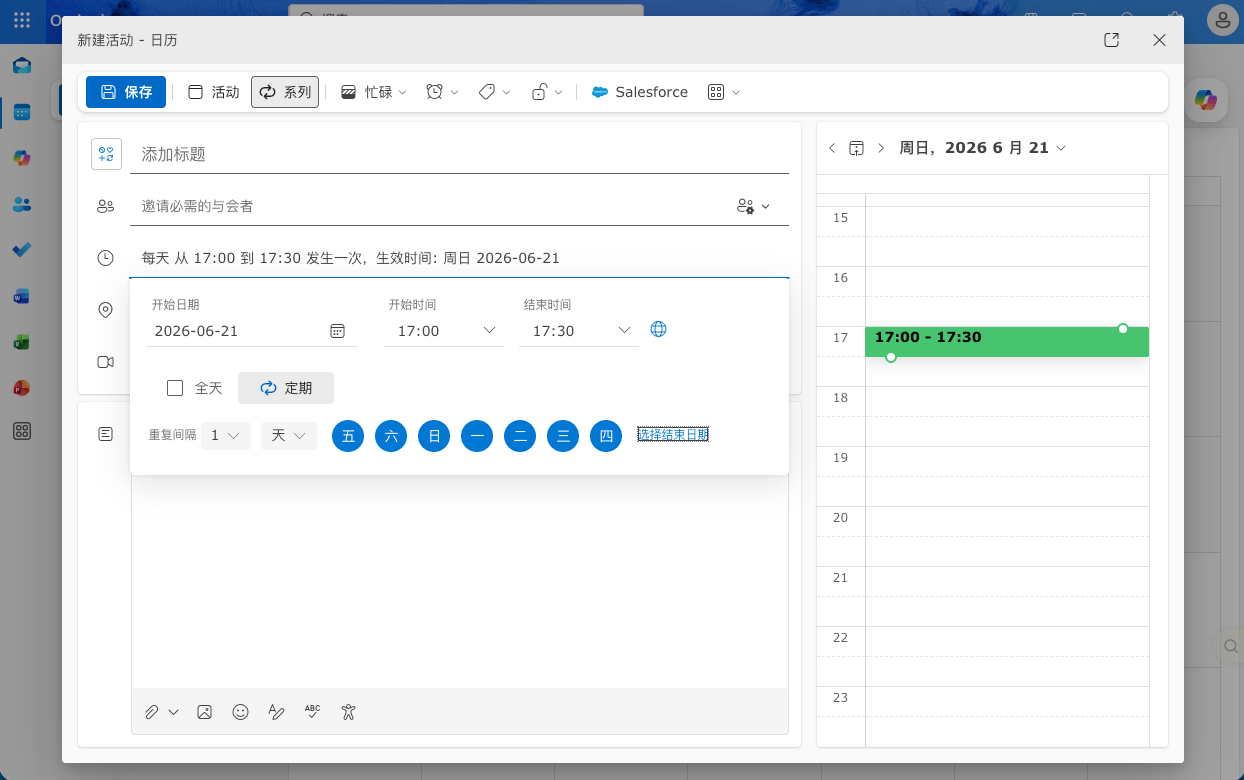The width and height of the screenshot is (1244, 780).
Task: Open Mail in the left sidebar
Action: (22, 66)
